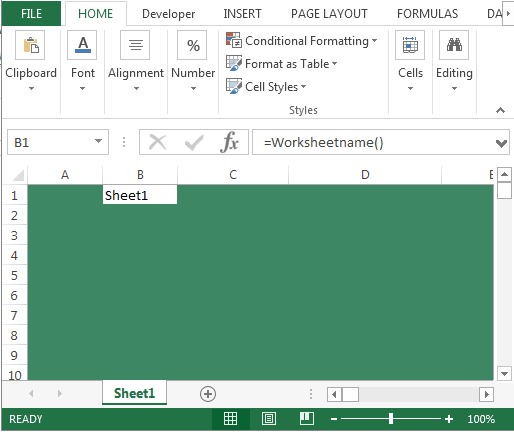Switch to Normal view in status bar
Viewport: 514px width, 432px height.
coord(231,419)
